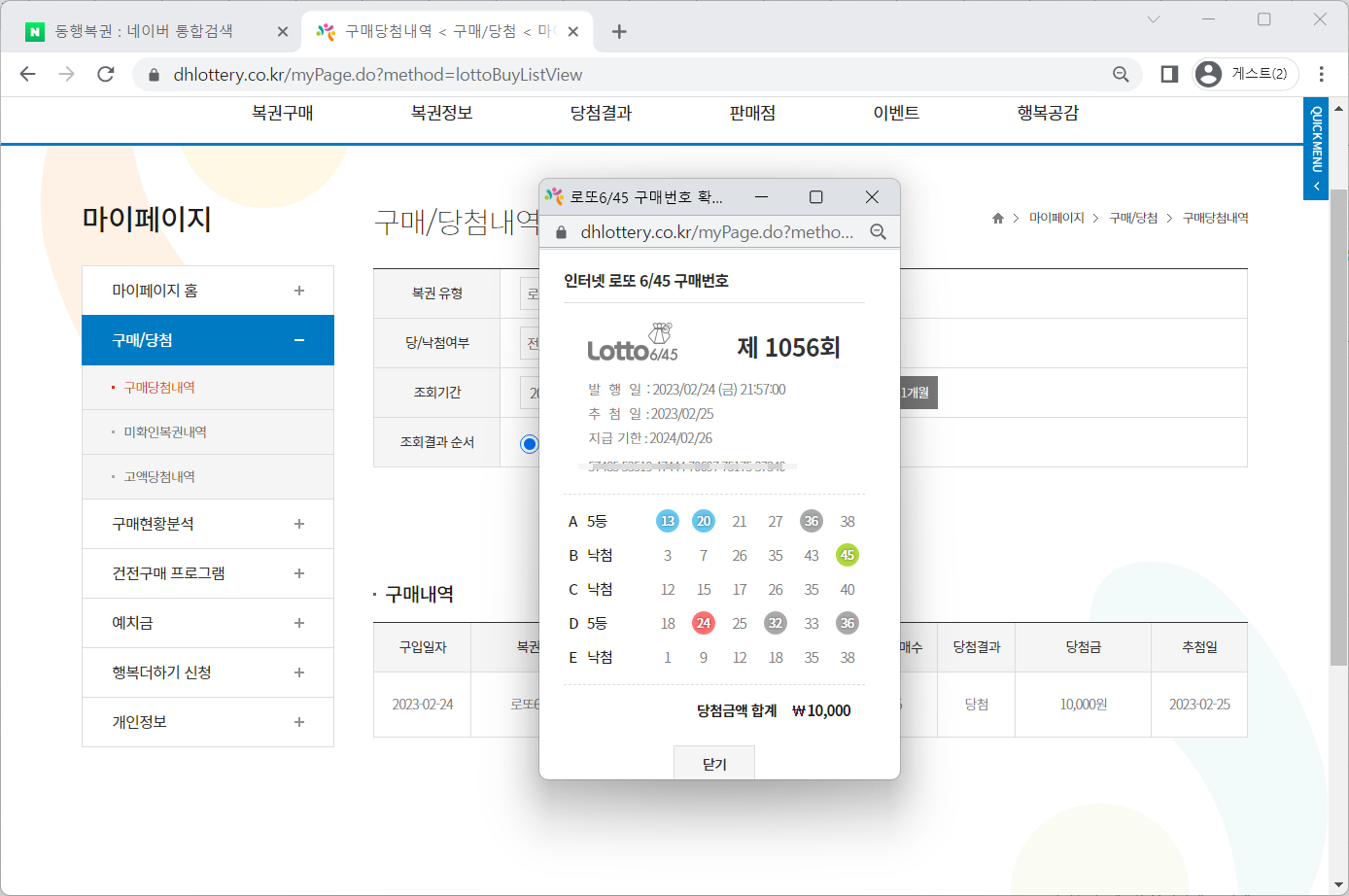
Task: Select the 조회결과 순서 radio button
Action: [529, 444]
